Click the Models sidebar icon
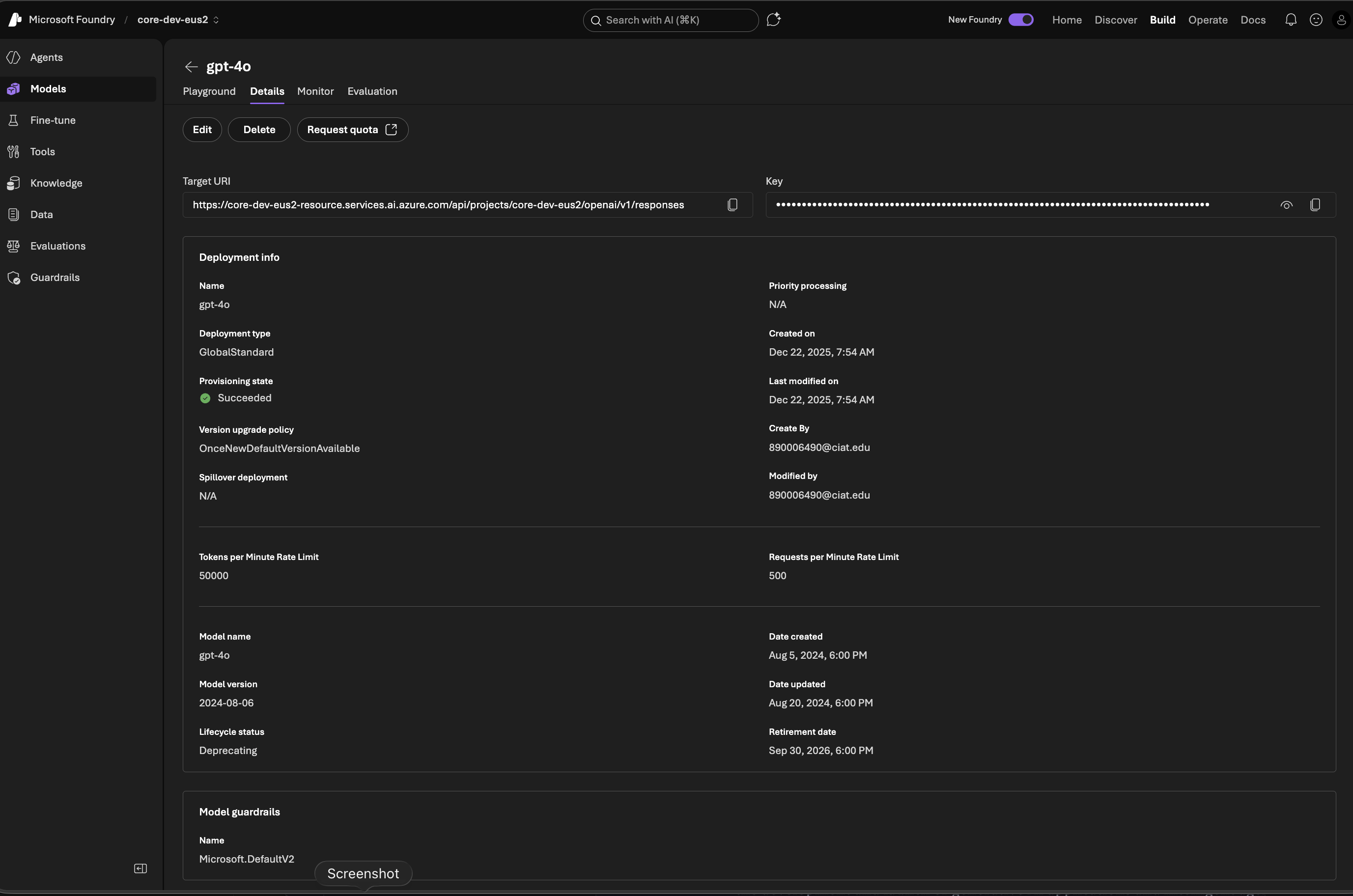The width and height of the screenshot is (1353, 896). click(x=14, y=89)
